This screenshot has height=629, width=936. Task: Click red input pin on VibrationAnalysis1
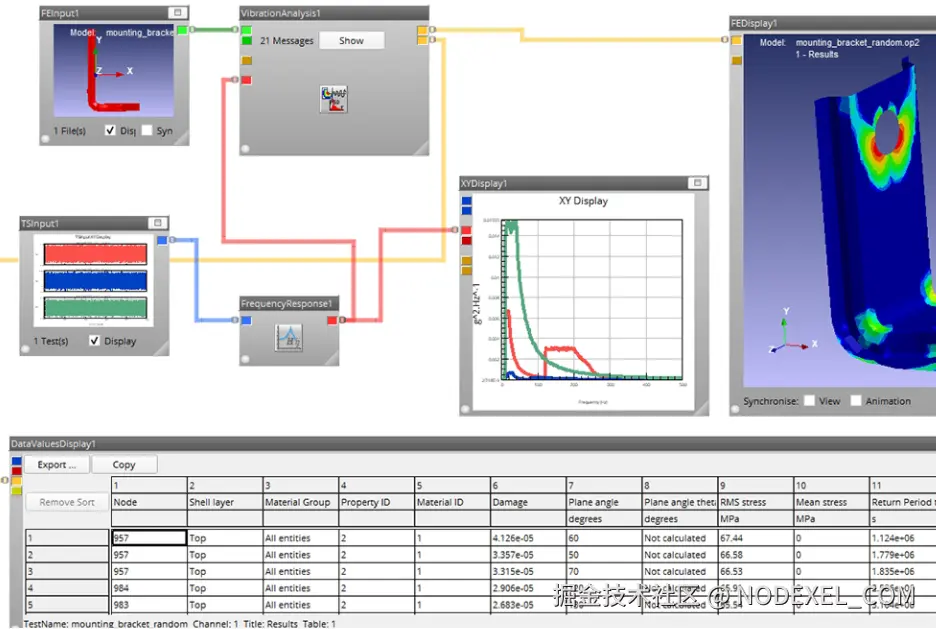click(247, 80)
